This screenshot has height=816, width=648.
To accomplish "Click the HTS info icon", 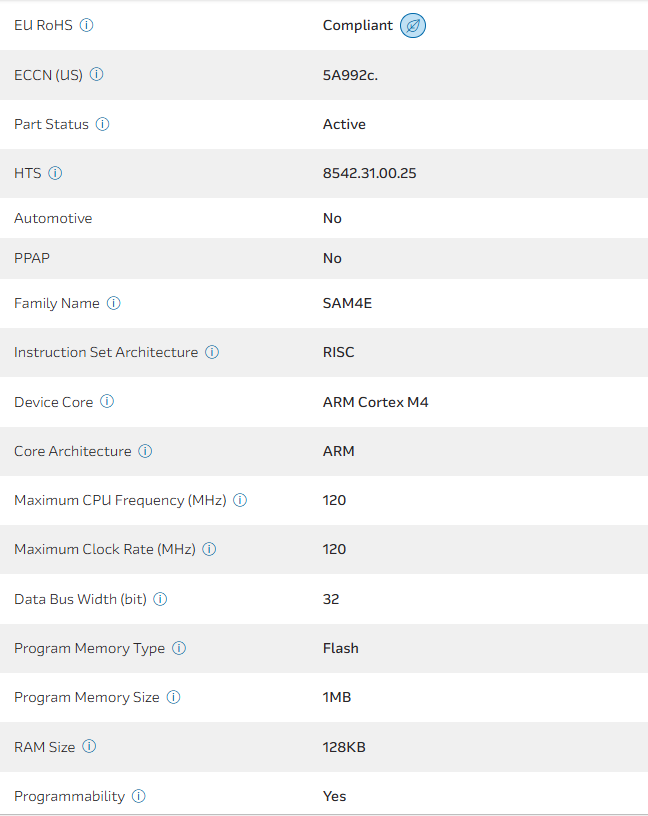I will [x=55, y=173].
